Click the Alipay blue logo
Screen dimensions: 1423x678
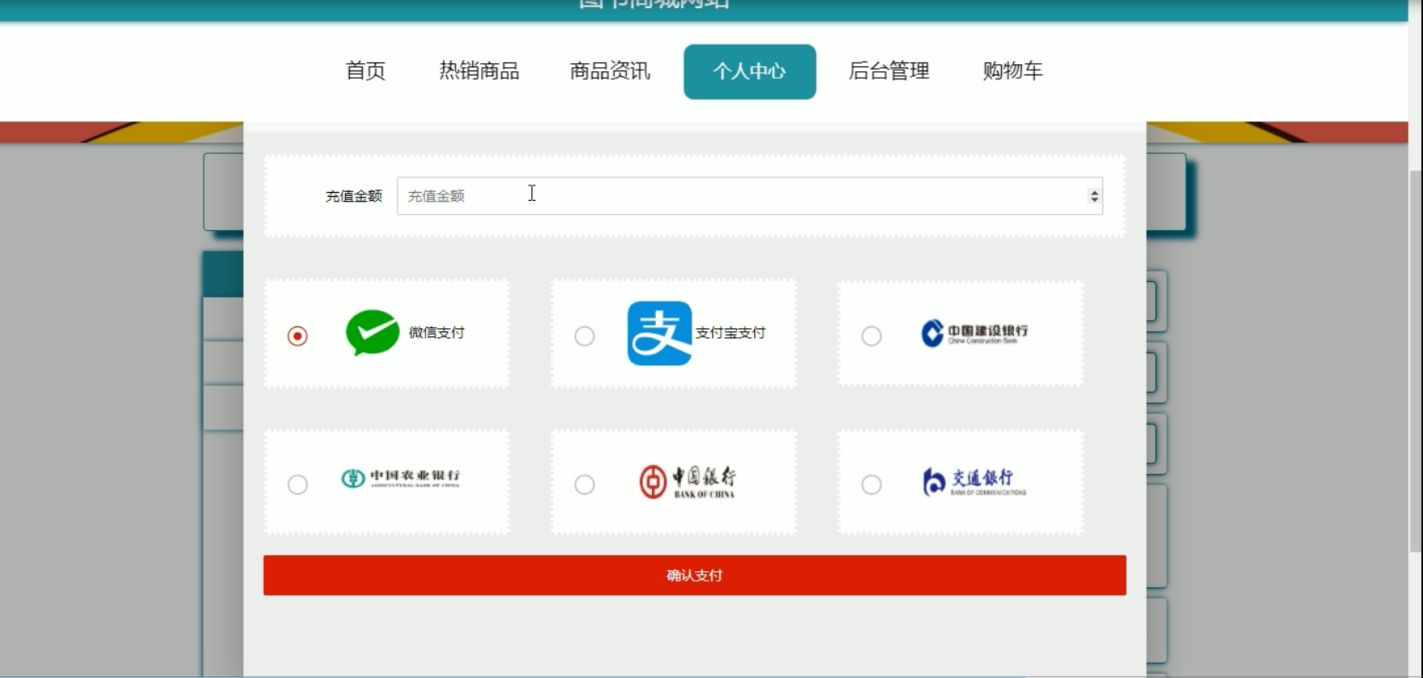(659, 333)
